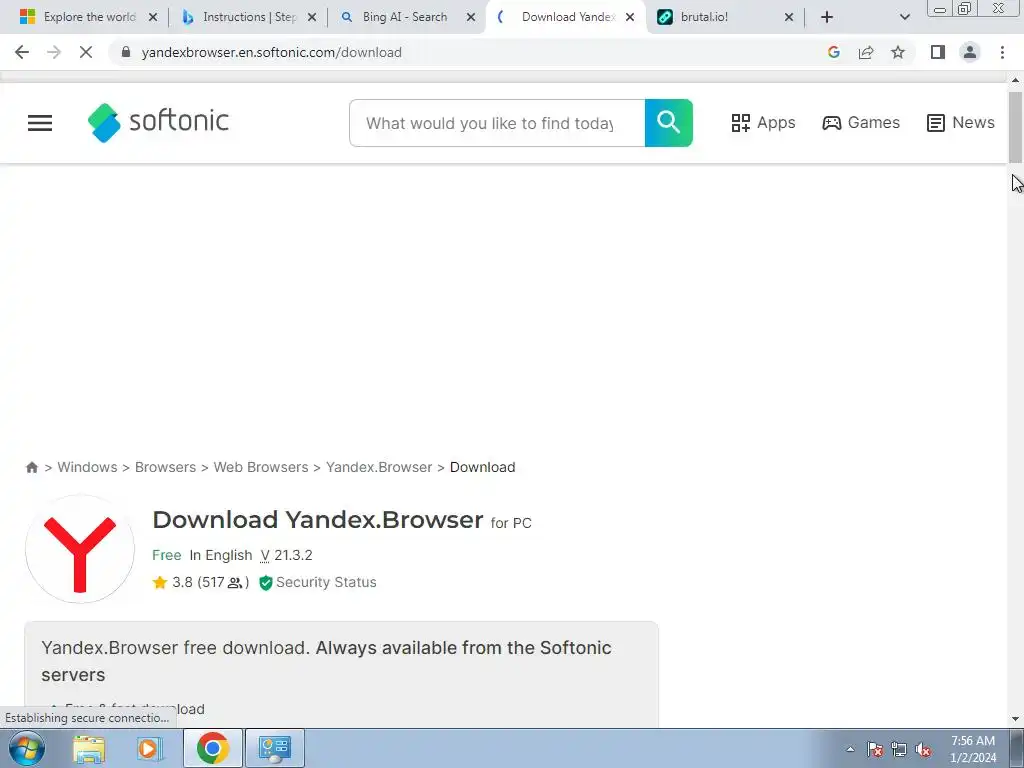Click the Google icon in the address bar
This screenshot has height=768, width=1024.
click(833, 52)
